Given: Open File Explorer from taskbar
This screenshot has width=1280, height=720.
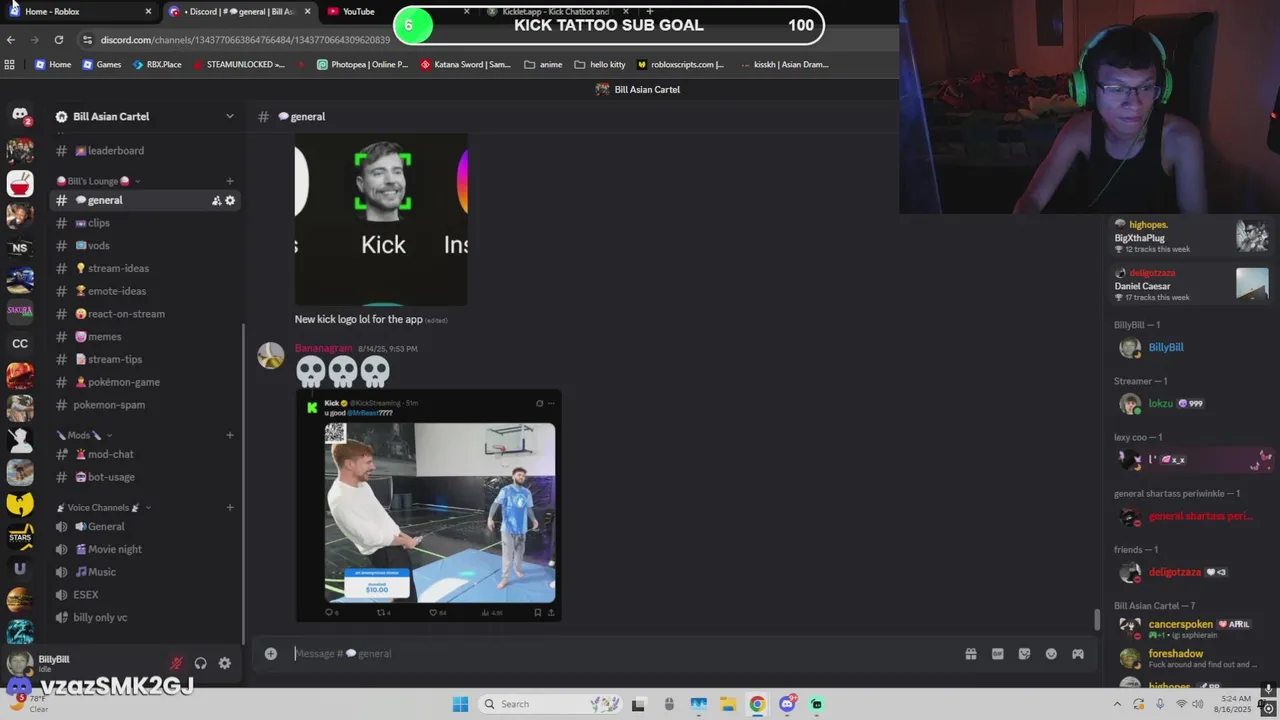Looking at the screenshot, I should (x=727, y=704).
